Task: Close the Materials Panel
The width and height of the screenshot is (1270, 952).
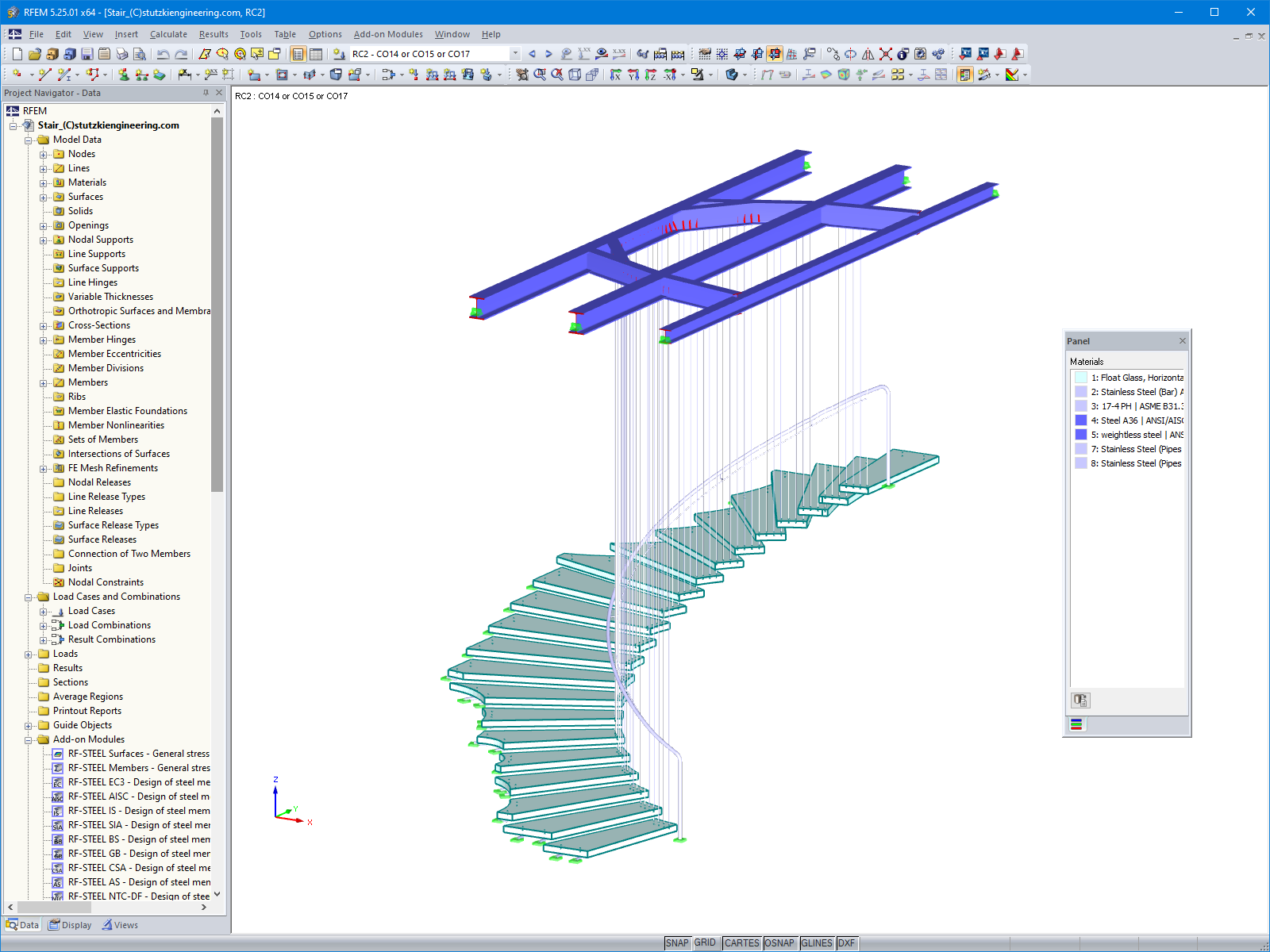Action: coord(1182,340)
